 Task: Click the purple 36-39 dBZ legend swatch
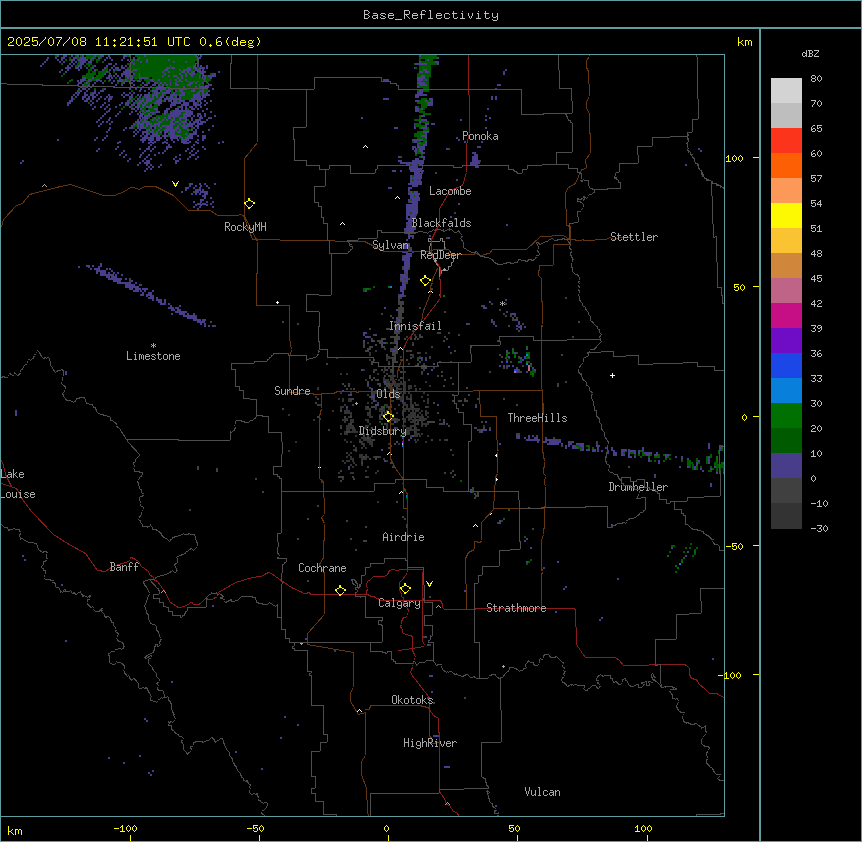(x=786, y=341)
